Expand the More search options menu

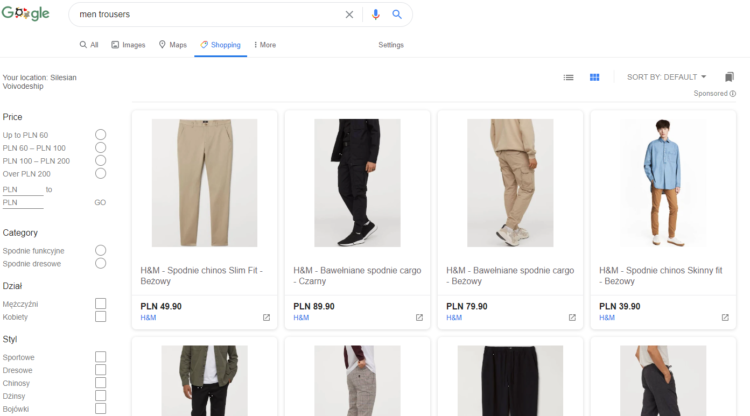click(x=265, y=45)
